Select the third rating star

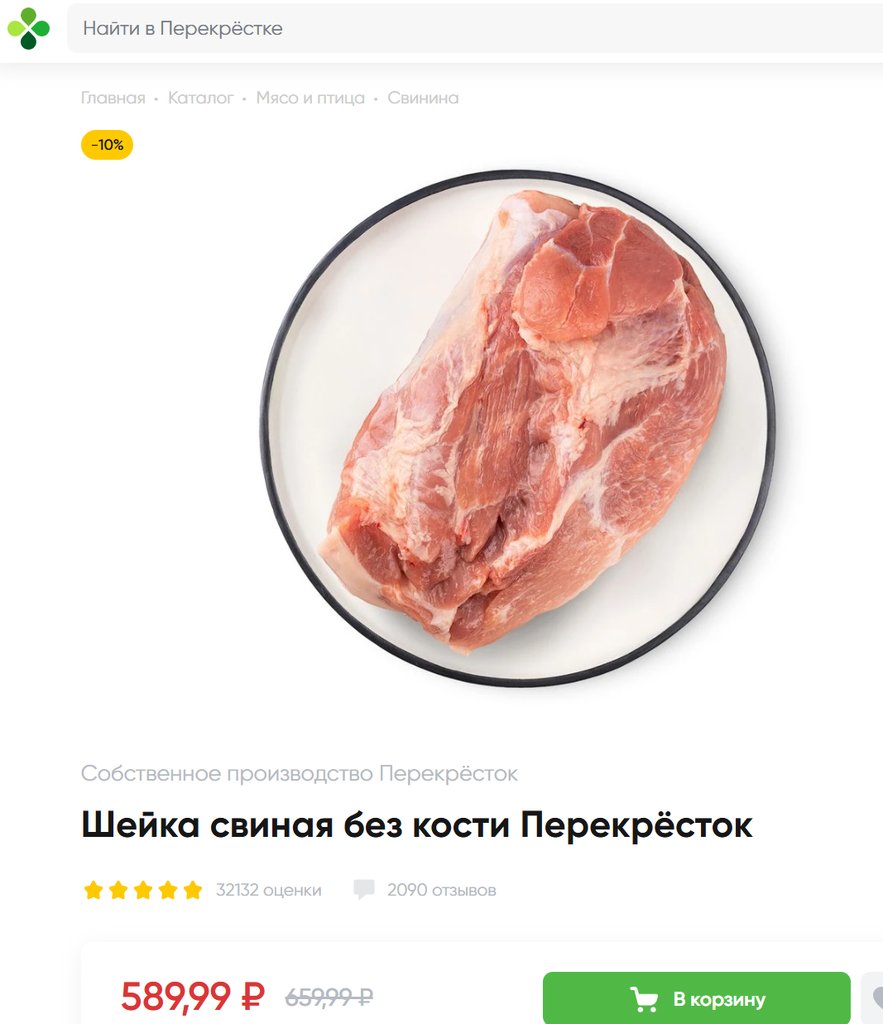143,890
